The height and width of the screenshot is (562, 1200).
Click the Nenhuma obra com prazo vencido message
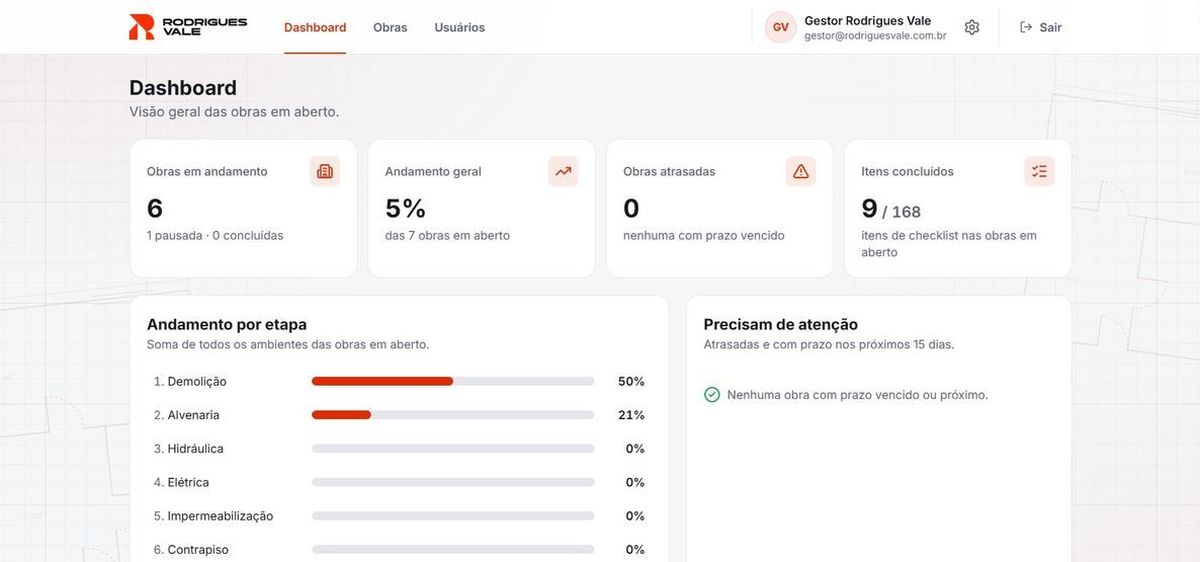tap(858, 395)
